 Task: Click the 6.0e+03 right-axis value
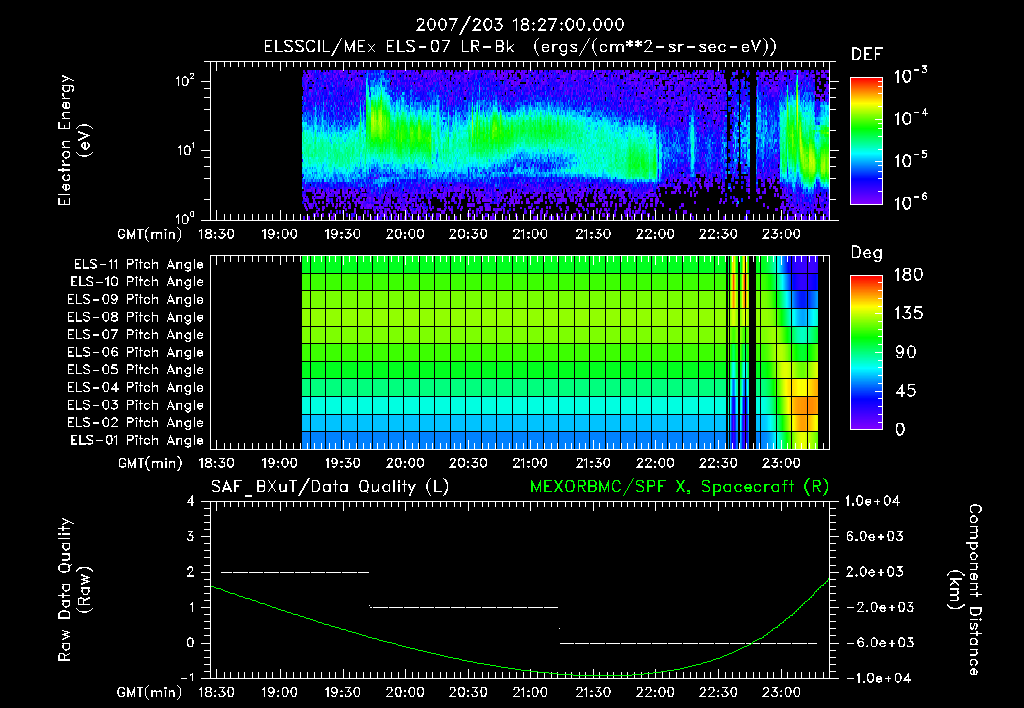(874, 536)
